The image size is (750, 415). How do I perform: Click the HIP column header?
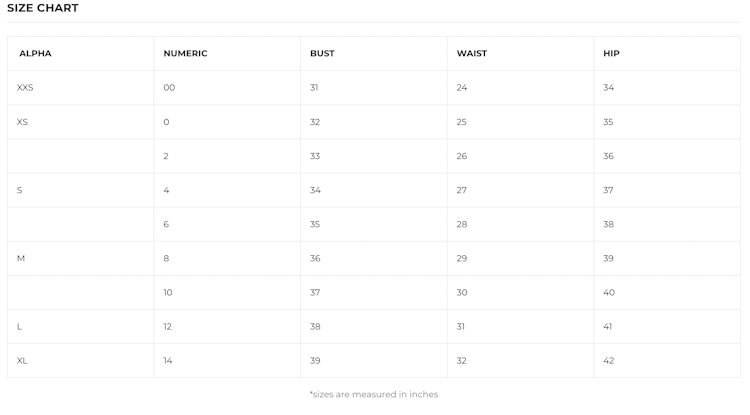[611, 53]
